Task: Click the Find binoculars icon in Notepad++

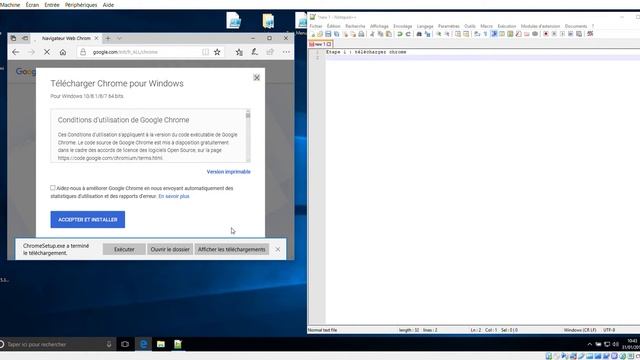Action: [419, 34]
